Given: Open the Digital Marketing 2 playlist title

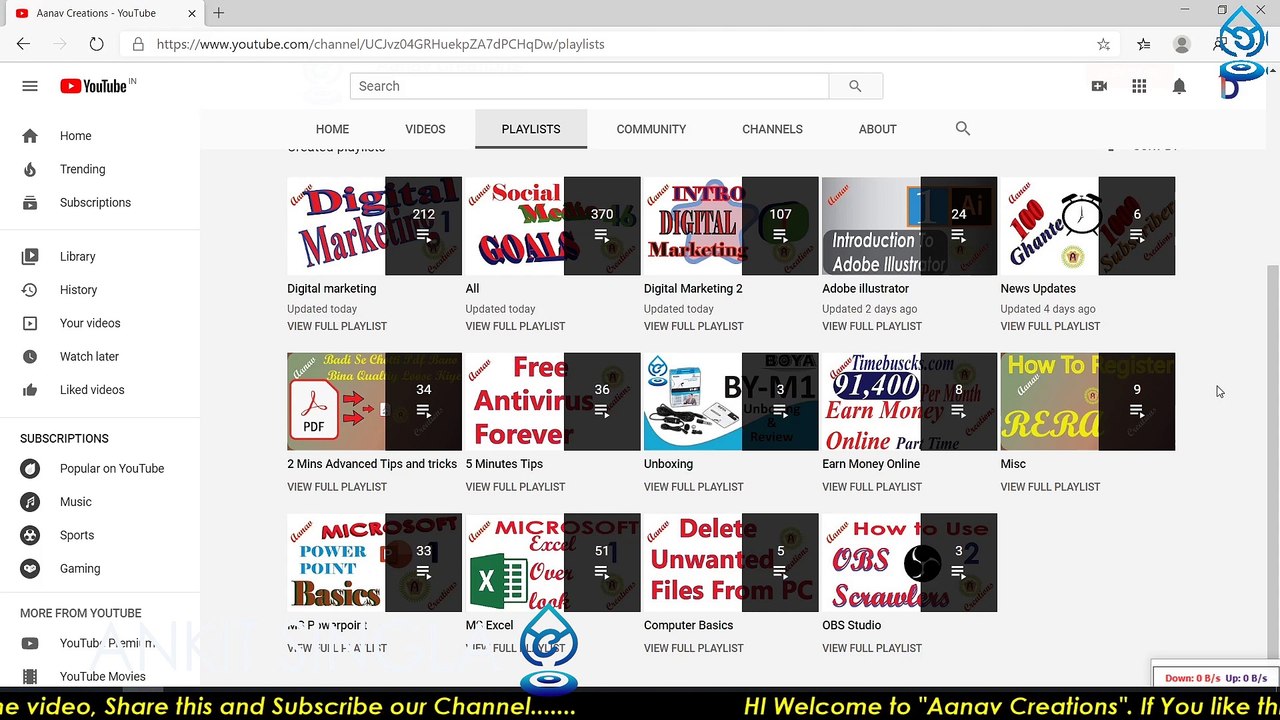Looking at the screenshot, I should [693, 289].
